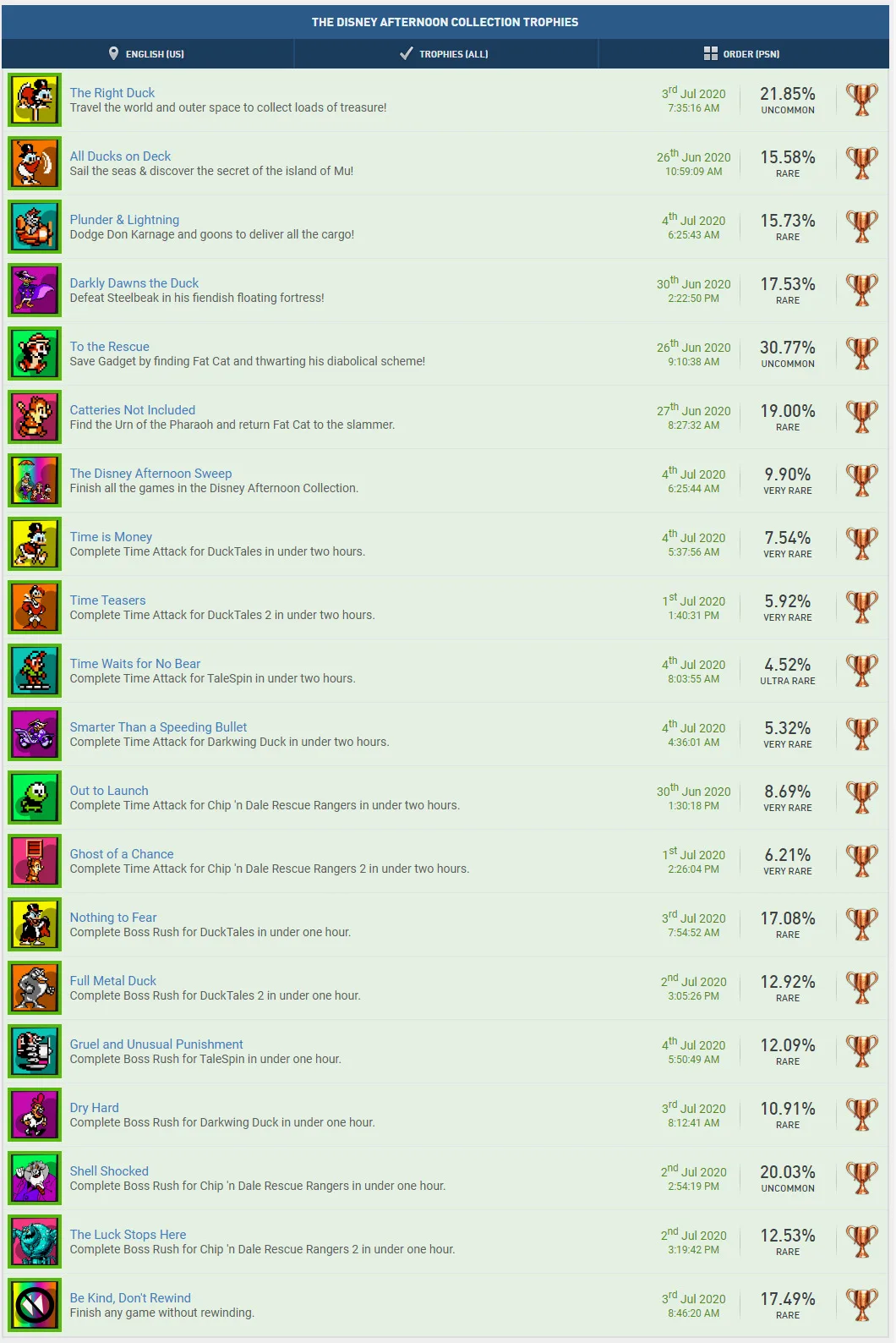Open the Darkly Dawns the Duck trophy icon
Viewport: 896px width, 1343px height.
coord(35,290)
